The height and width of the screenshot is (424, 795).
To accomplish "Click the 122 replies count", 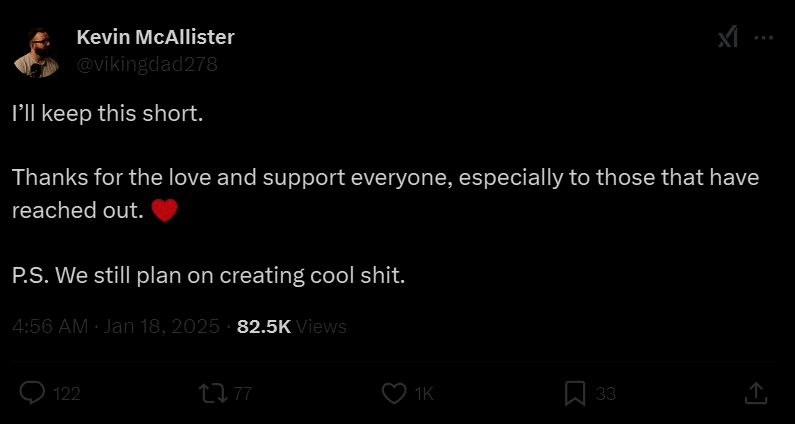I will pos(66,394).
